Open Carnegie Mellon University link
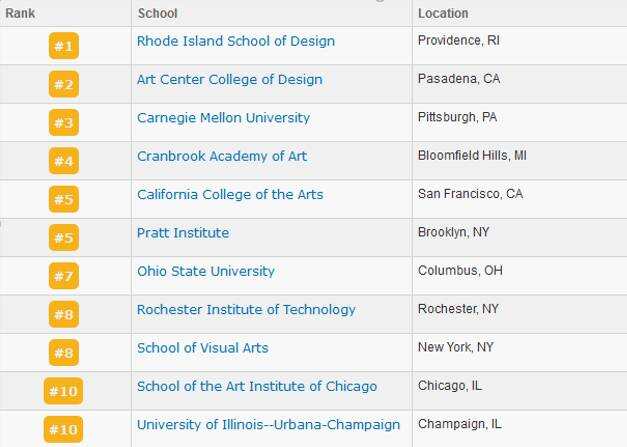Screen dimensions: 627x447 click(x=223, y=118)
